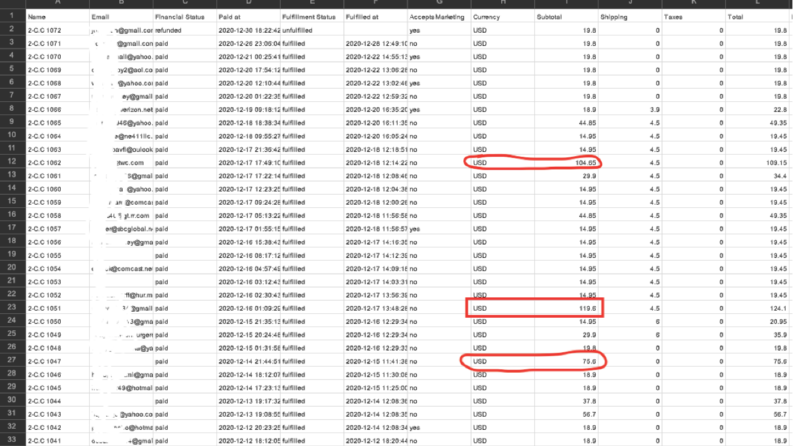Click paid-at cell 2020-12-16 01:09:29

(248, 308)
